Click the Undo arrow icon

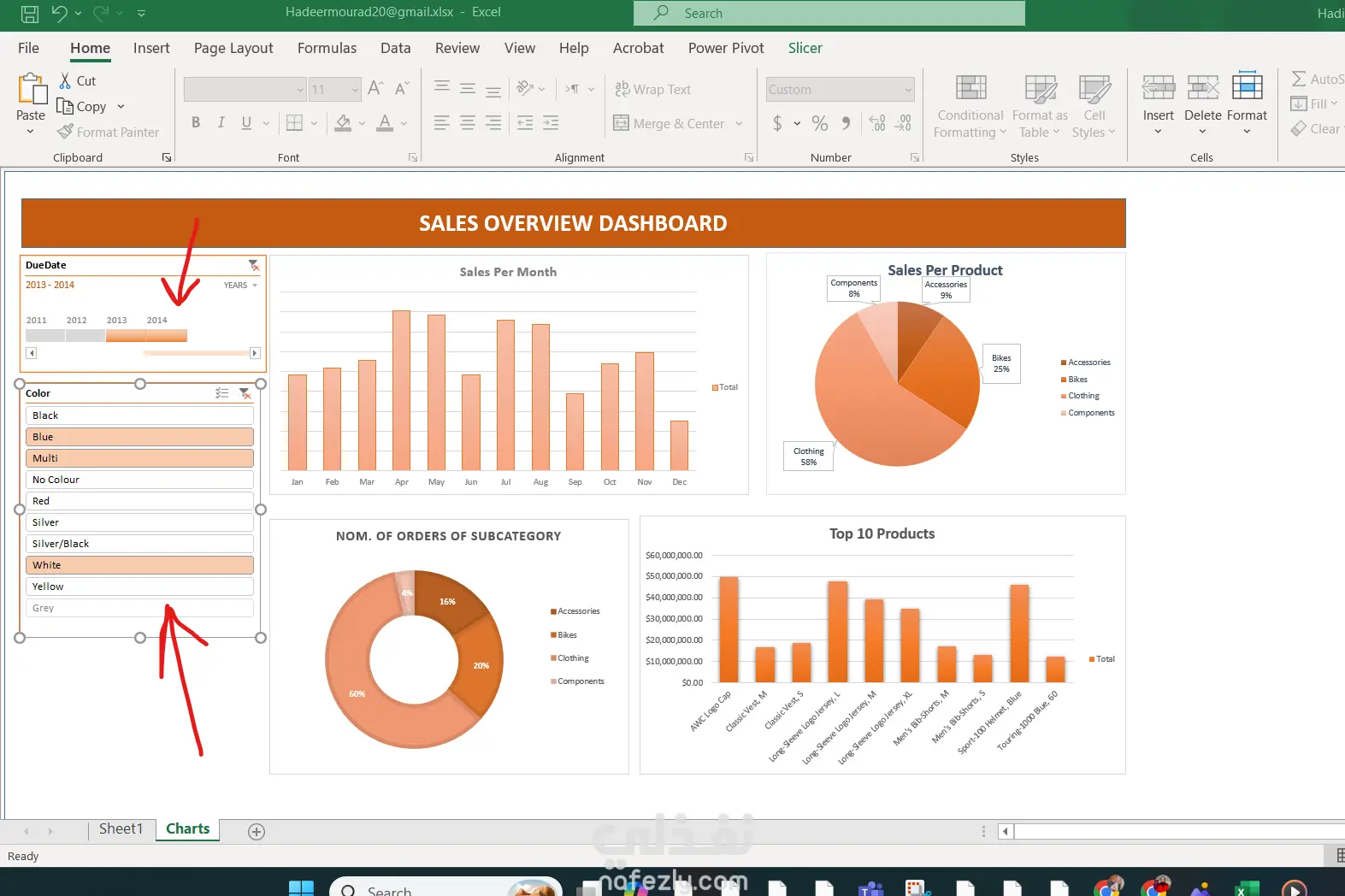point(59,13)
